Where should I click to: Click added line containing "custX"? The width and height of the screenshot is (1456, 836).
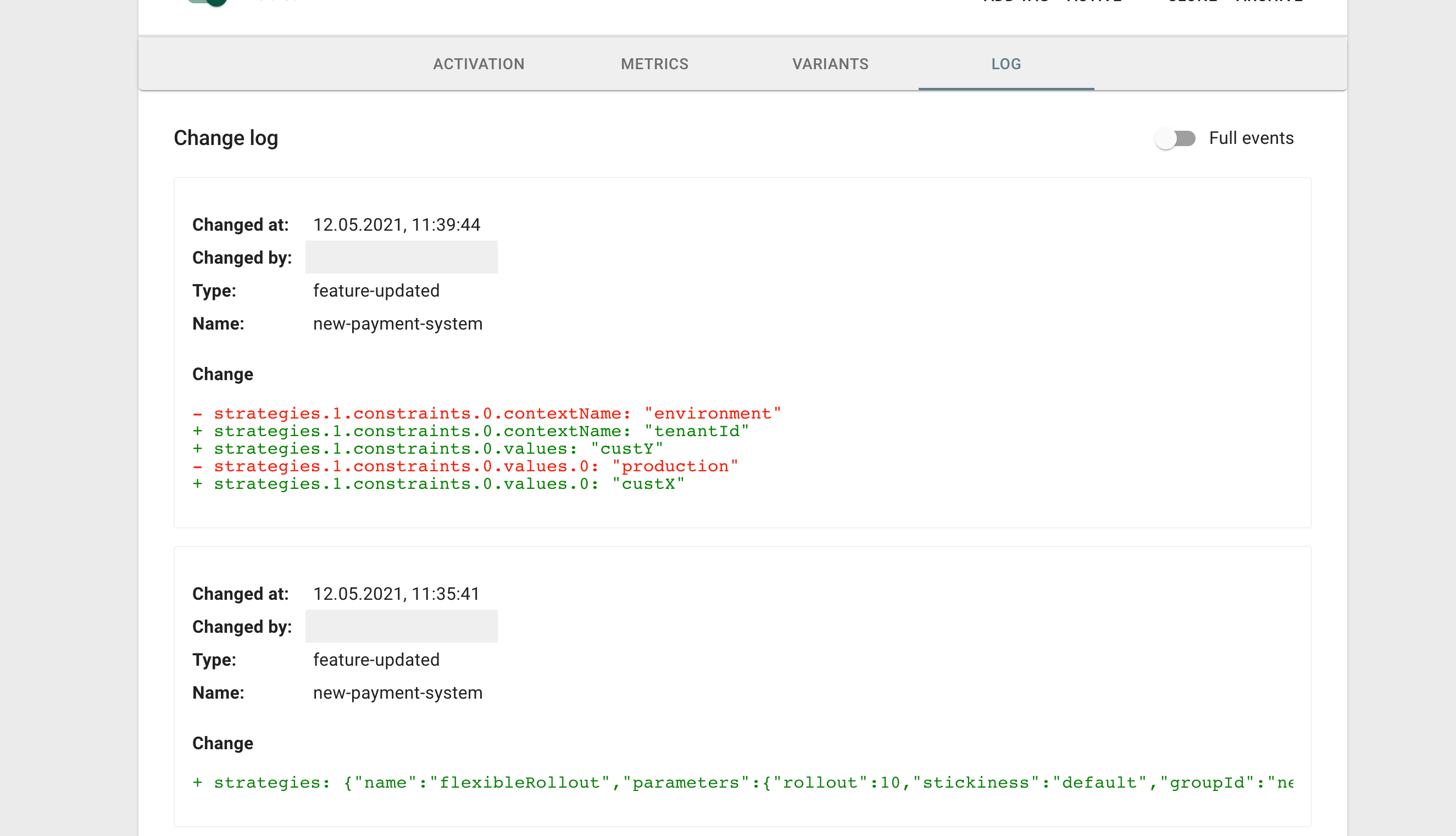438,484
